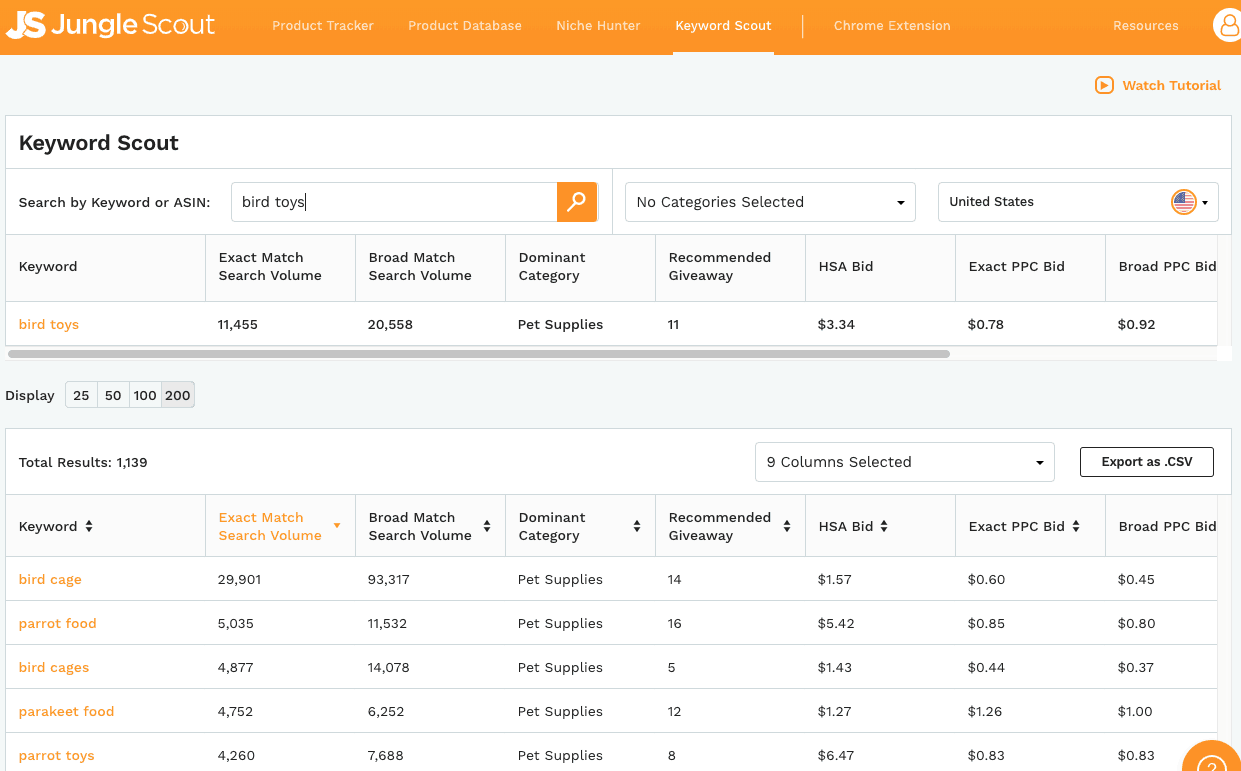
Task: Set display to 100 results
Action: pyautogui.click(x=145, y=395)
